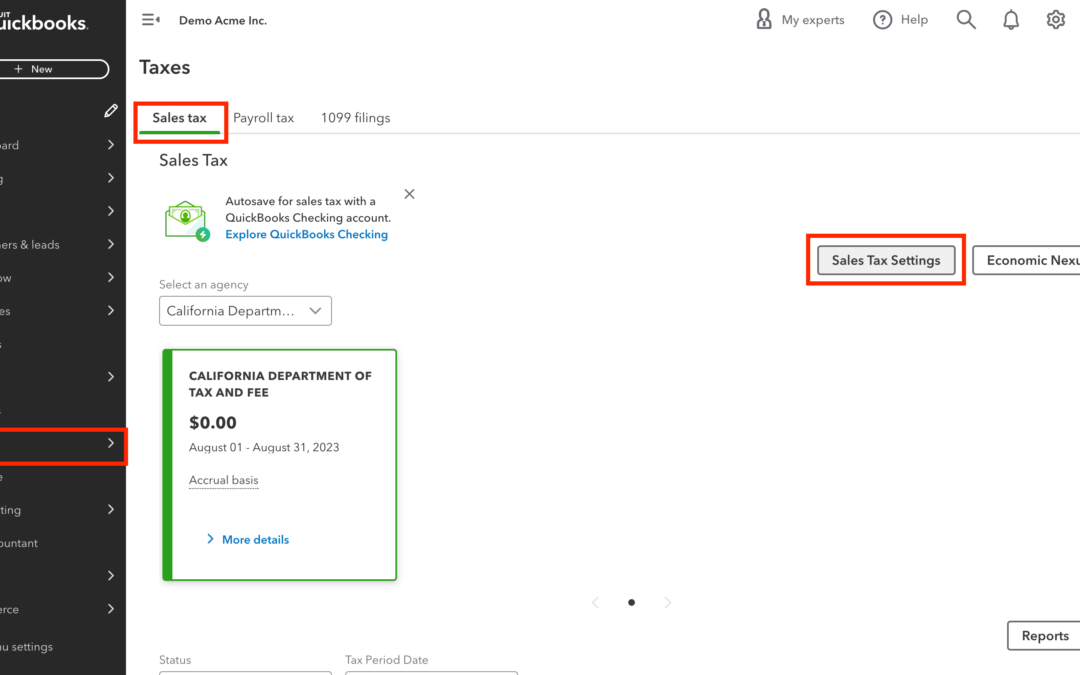Open the settings gear icon
Screen dimensions: 1080x675
(x=1055, y=19)
